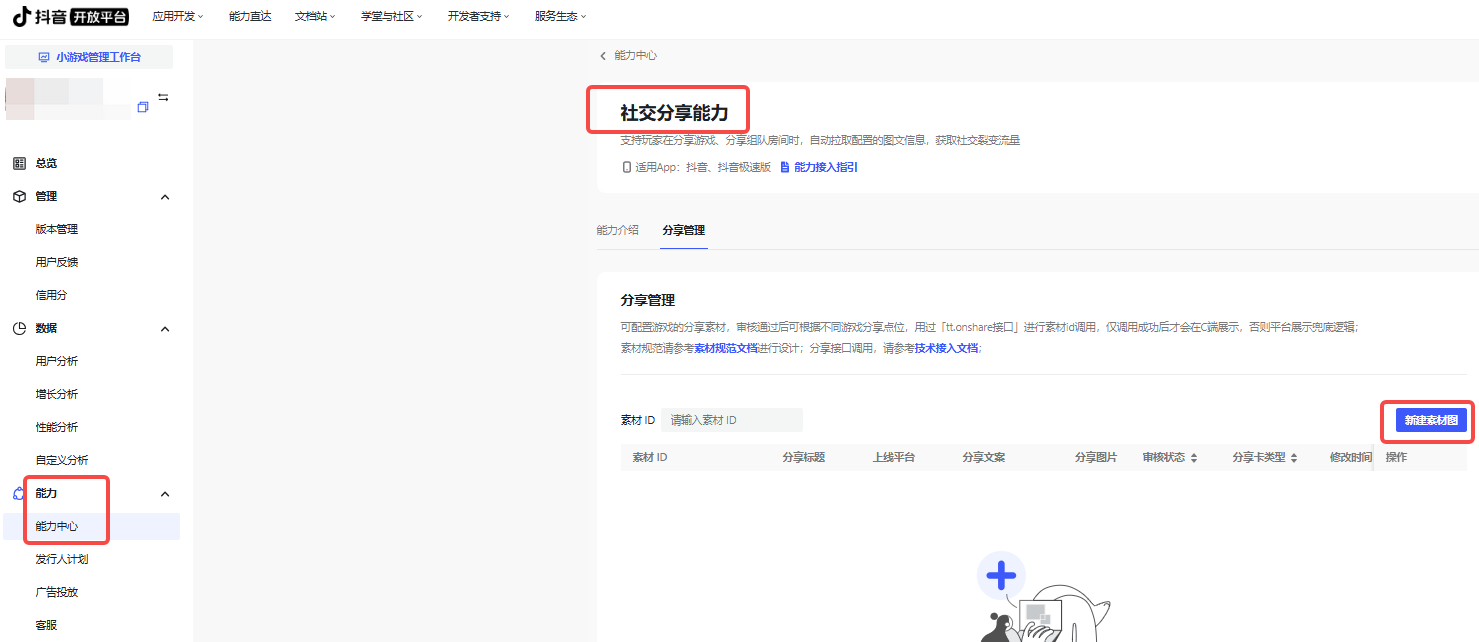Click the 素材 ID search input field
1479x642 pixels.
pyautogui.click(x=732, y=420)
